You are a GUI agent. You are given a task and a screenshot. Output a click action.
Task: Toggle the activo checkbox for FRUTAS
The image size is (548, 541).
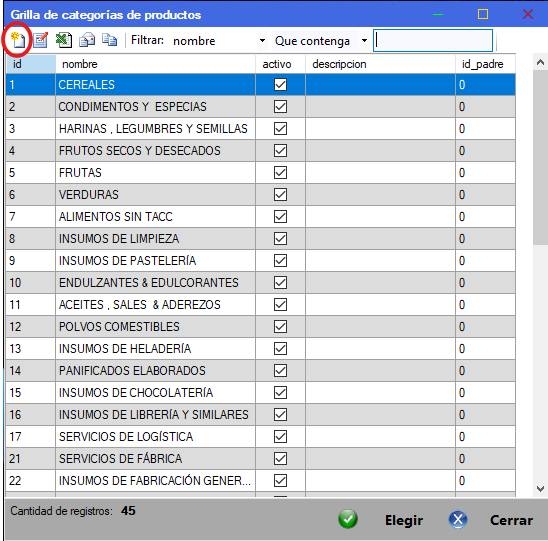point(280,173)
